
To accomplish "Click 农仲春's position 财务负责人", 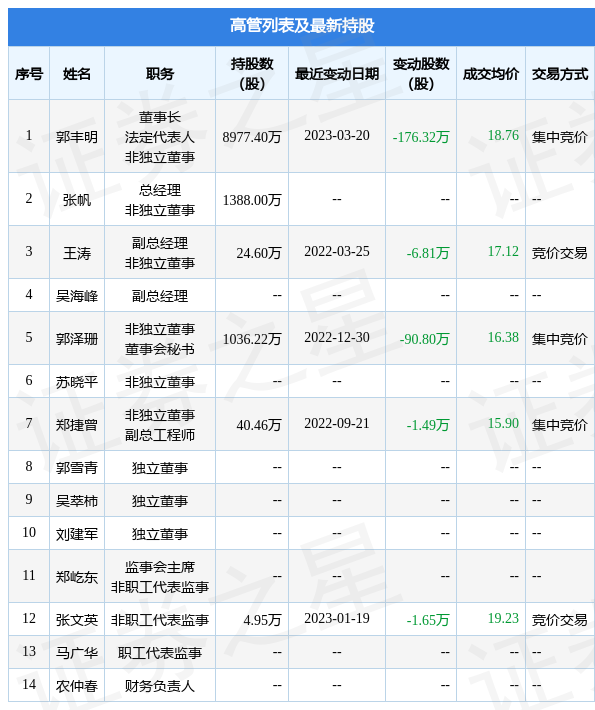I will (160, 686).
